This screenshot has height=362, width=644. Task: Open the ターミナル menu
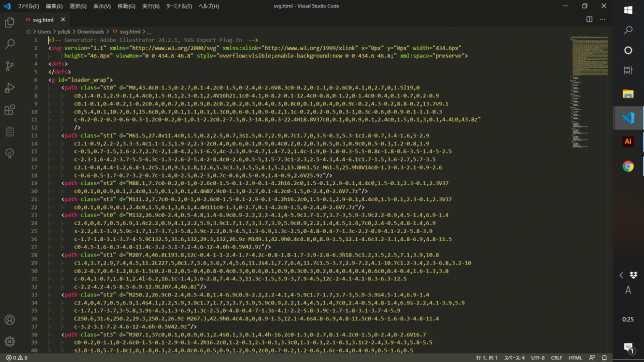pyautogui.click(x=179, y=6)
